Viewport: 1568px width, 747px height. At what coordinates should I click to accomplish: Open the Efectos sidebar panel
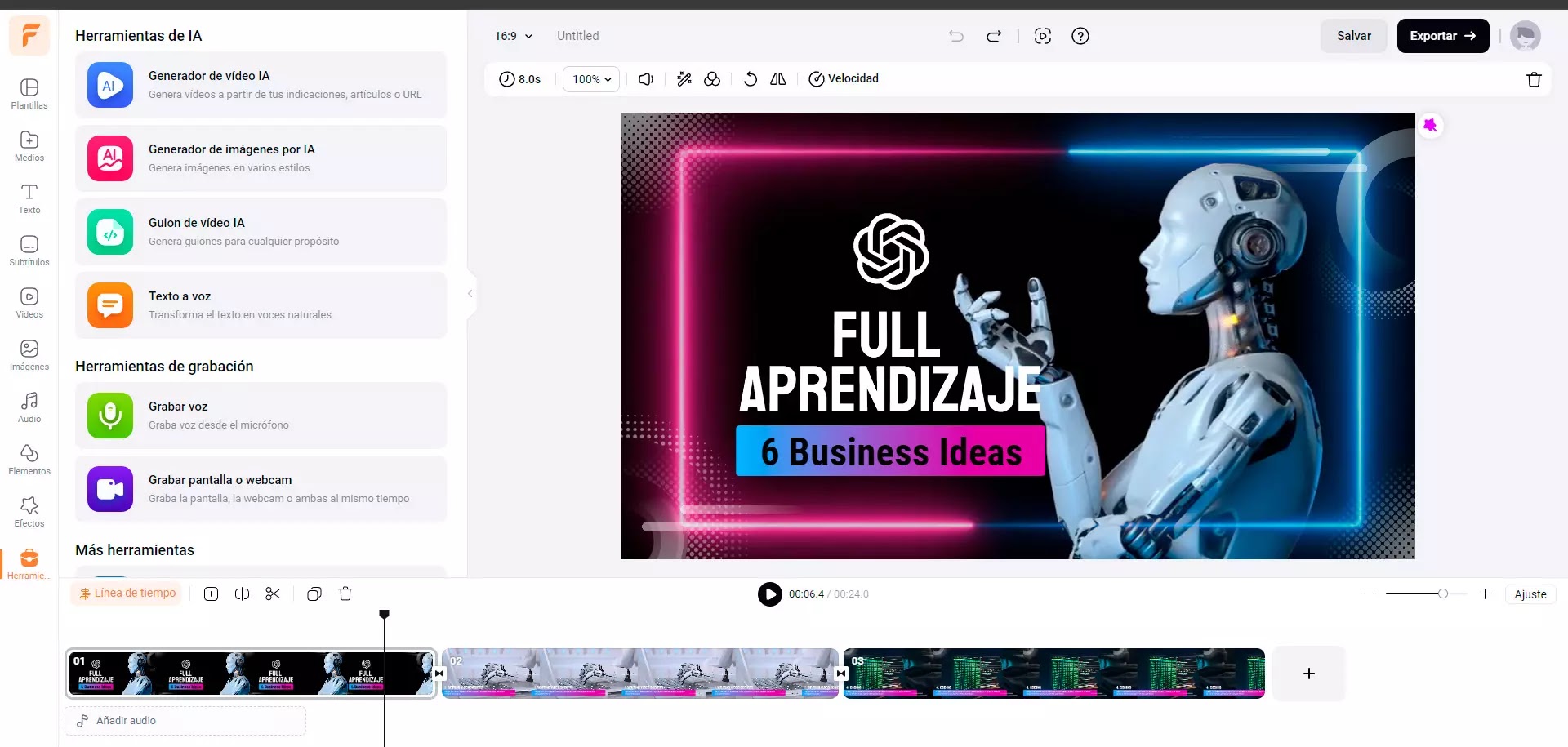29,511
